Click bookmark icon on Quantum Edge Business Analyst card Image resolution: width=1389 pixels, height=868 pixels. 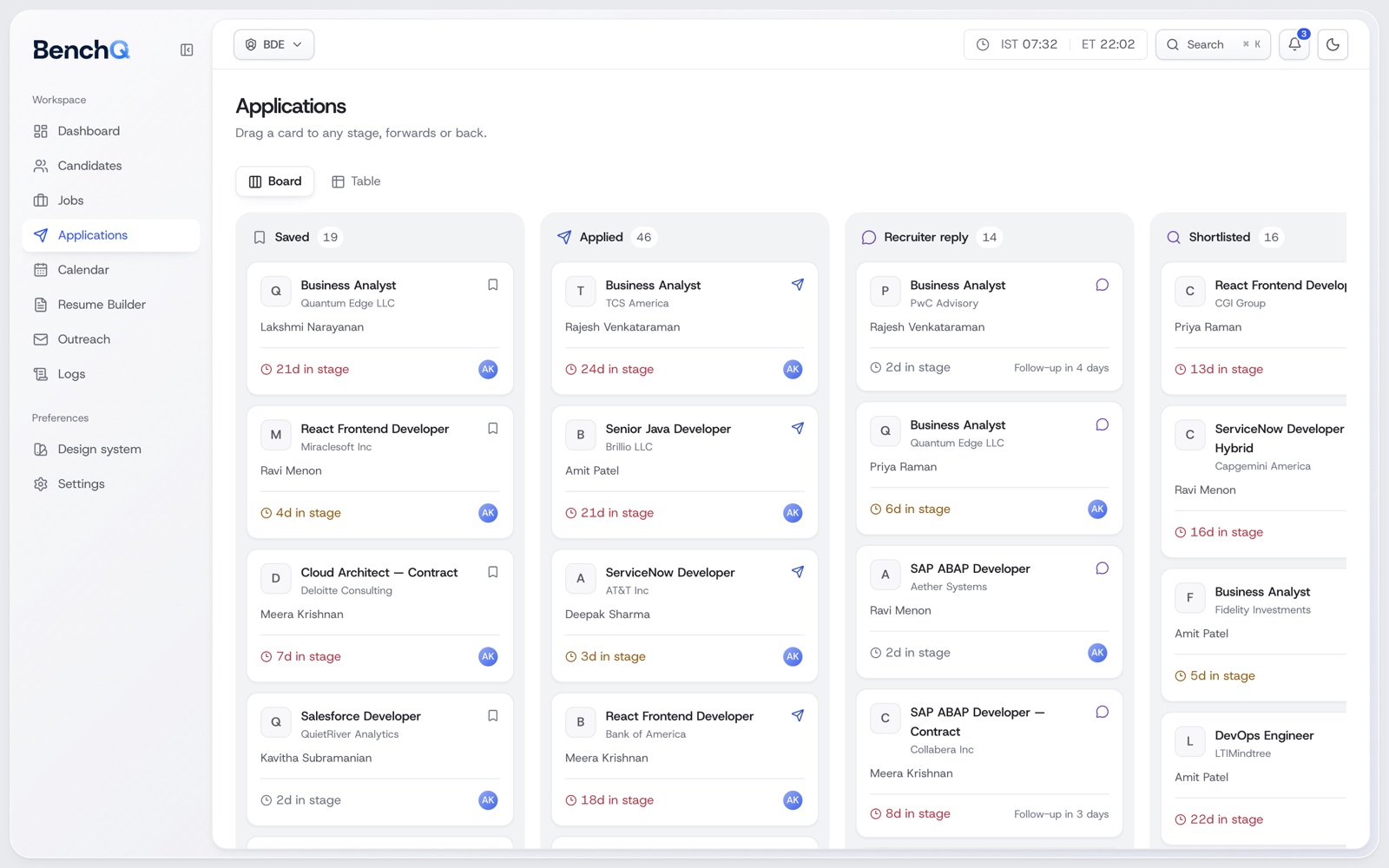tap(493, 285)
